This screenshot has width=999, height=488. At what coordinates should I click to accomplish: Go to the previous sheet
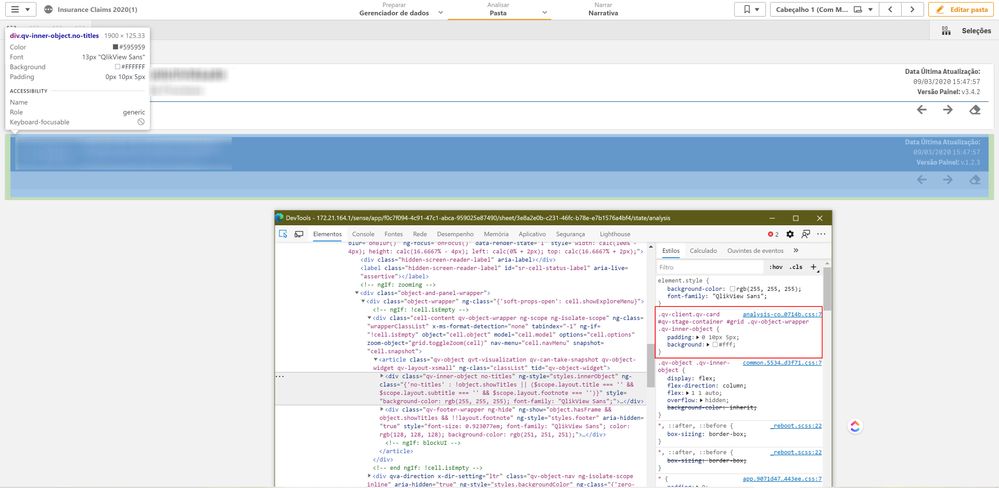click(890, 10)
